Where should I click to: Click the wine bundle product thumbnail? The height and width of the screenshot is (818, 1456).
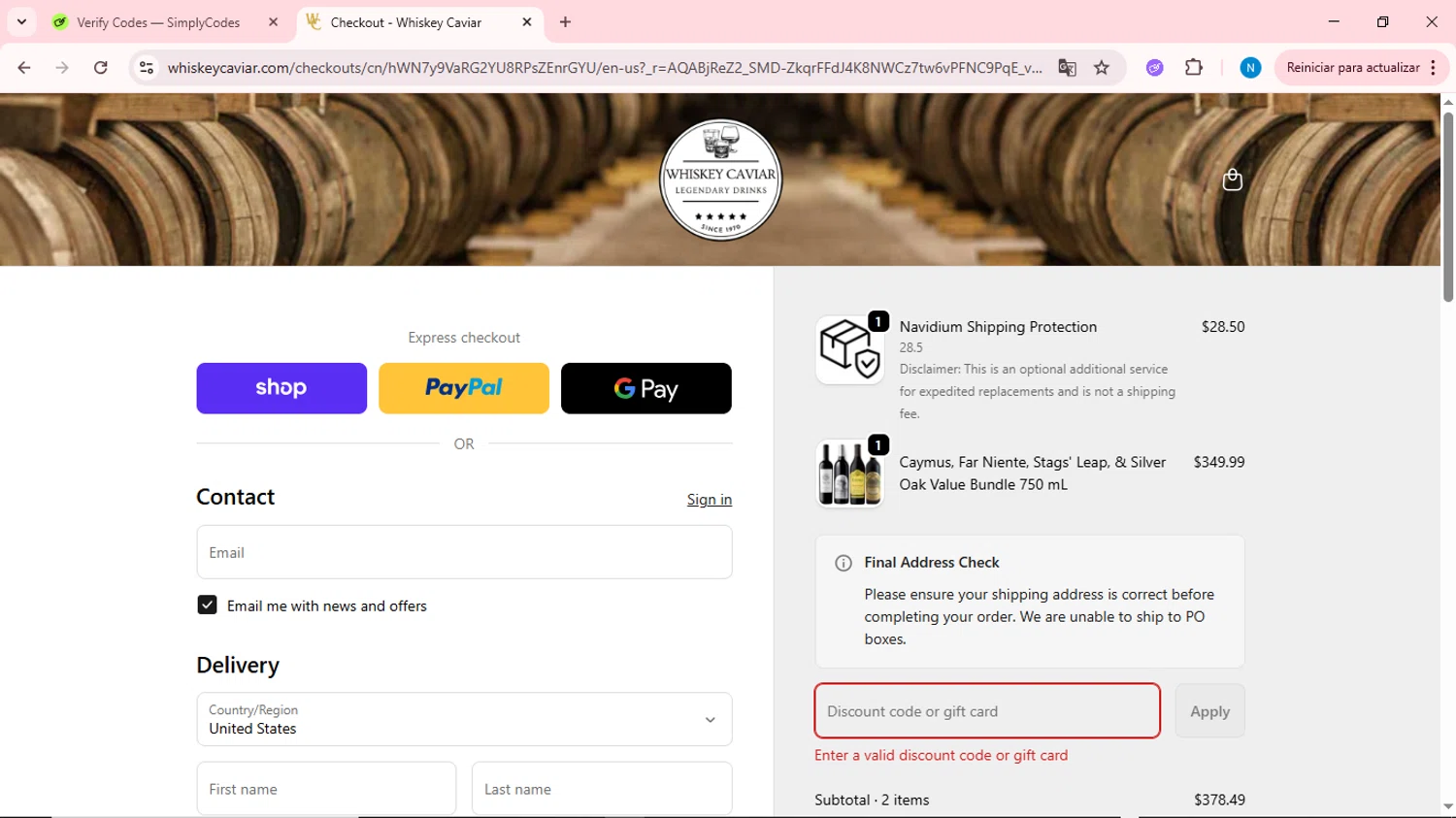click(849, 474)
